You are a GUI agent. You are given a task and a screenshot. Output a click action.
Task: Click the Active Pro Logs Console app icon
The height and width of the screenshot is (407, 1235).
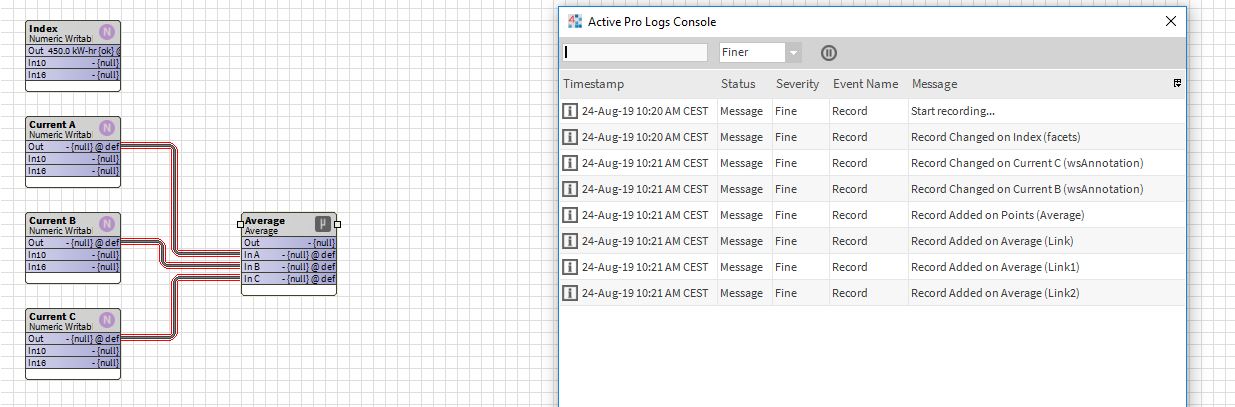pyautogui.click(x=575, y=21)
